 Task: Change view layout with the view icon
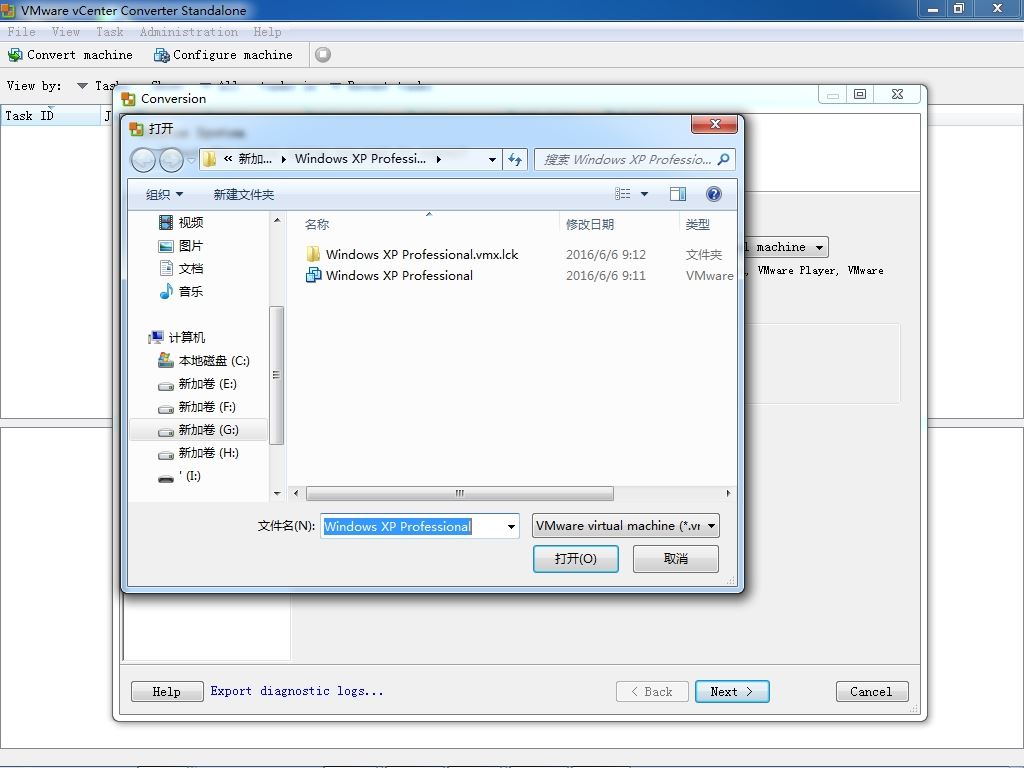pyautogui.click(x=622, y=194)
